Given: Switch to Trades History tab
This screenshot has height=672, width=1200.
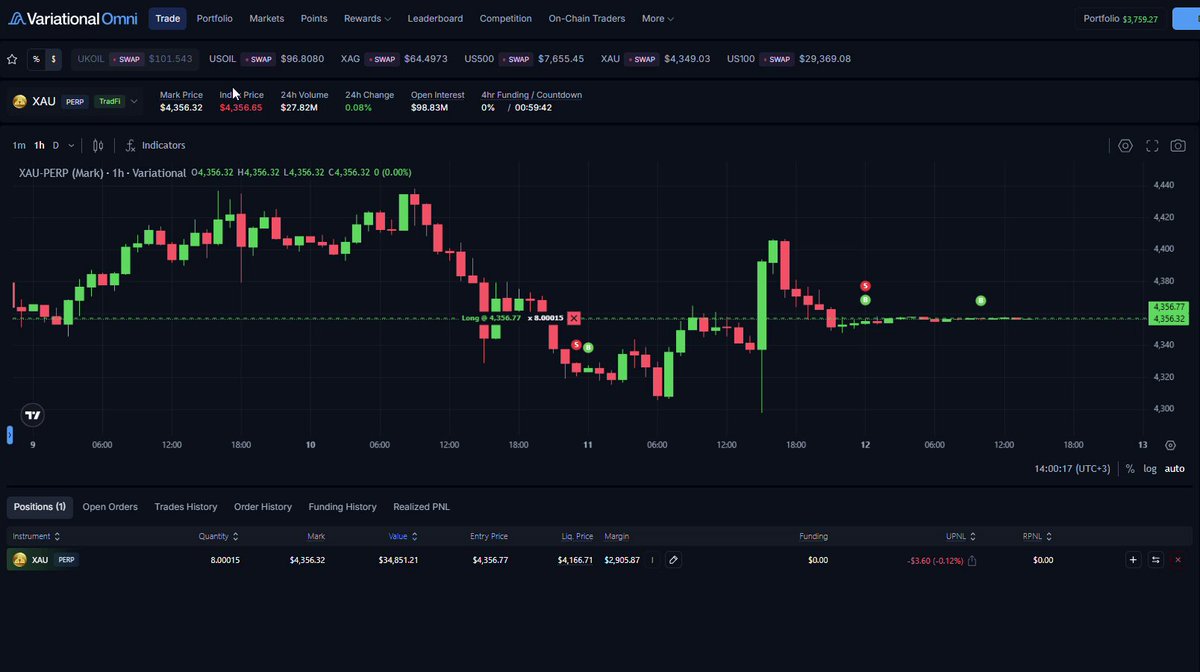Looking at the screenshot, I should [186, 507].
